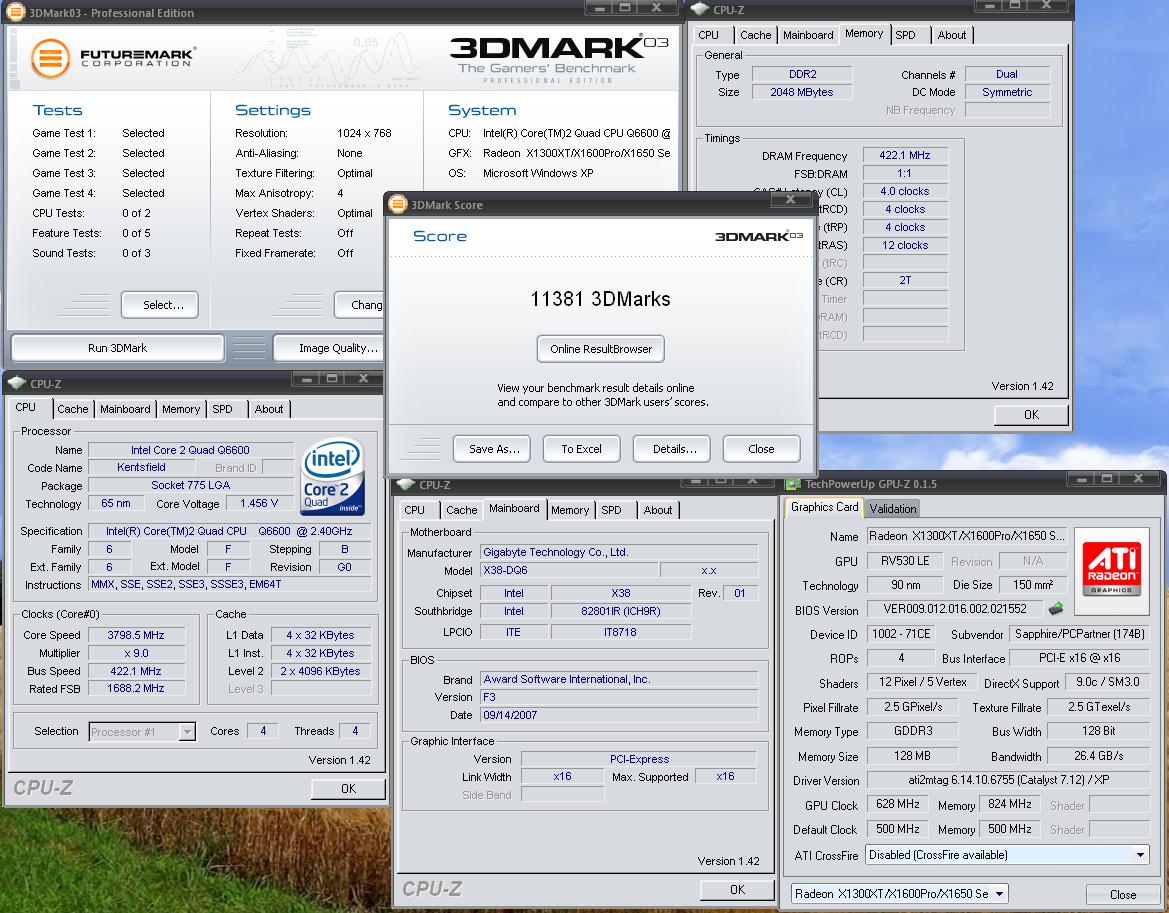Click CPU-Z CPU window title icon

click(x=16, y=384)
